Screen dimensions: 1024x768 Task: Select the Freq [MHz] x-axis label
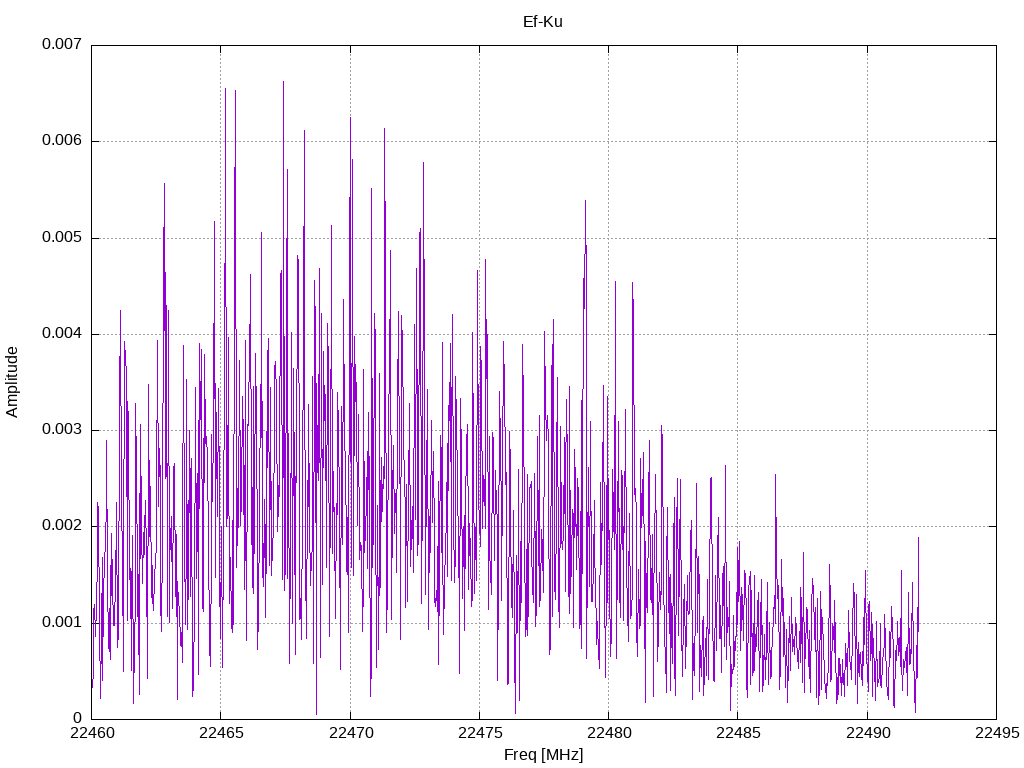[543, 755]
